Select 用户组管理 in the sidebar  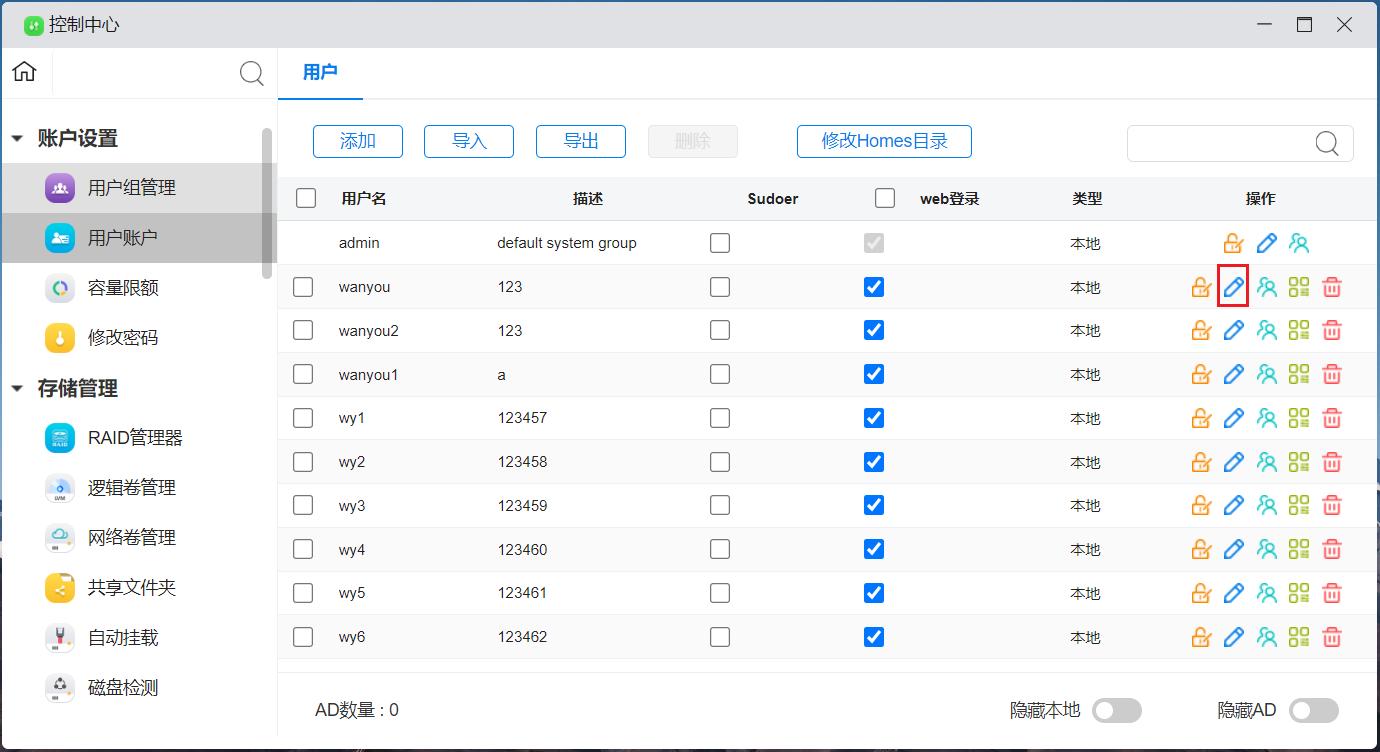coord(131,188)
